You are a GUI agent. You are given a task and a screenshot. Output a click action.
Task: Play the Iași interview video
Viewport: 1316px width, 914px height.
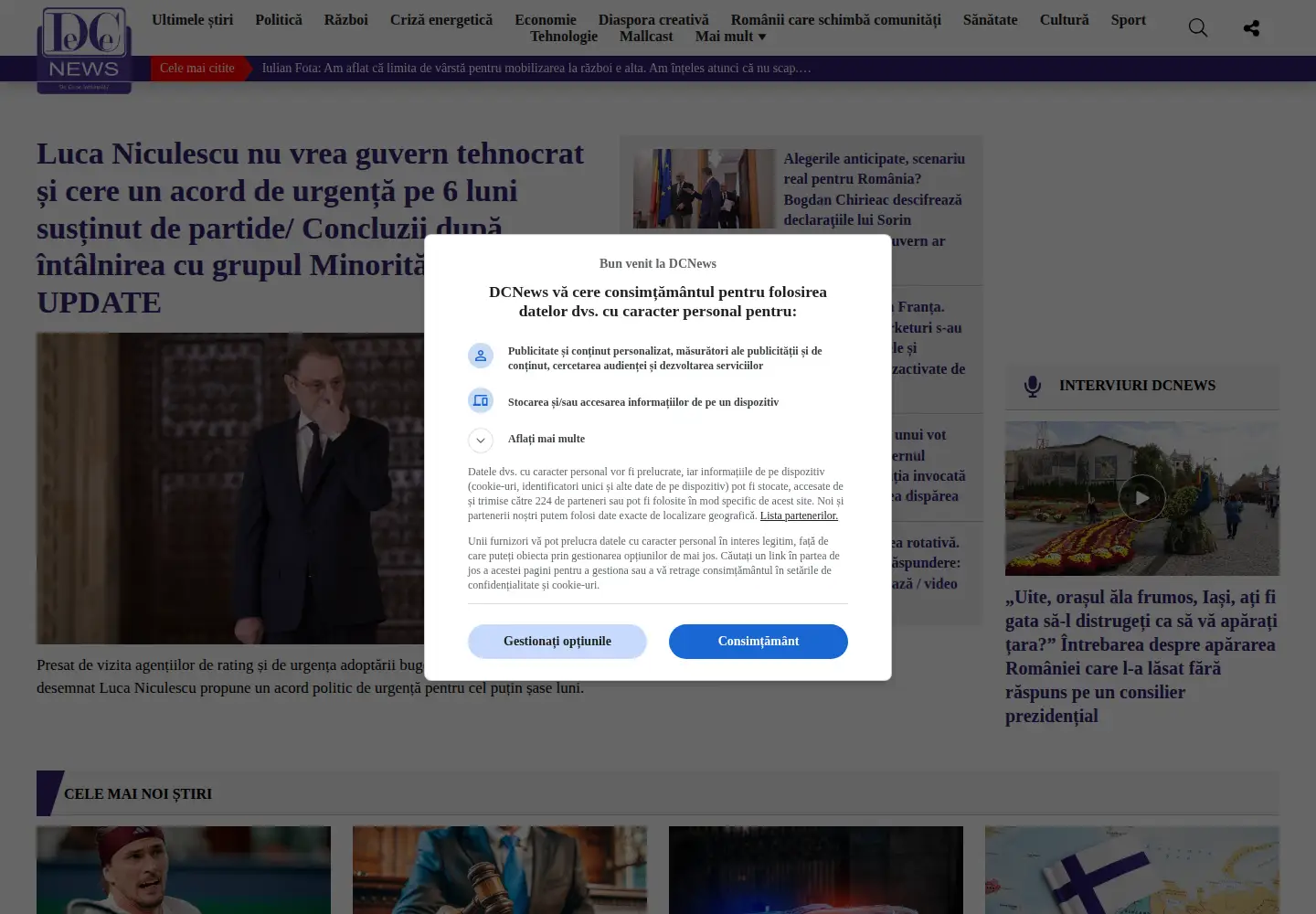pyautogui.click(x=1142, y=498)
